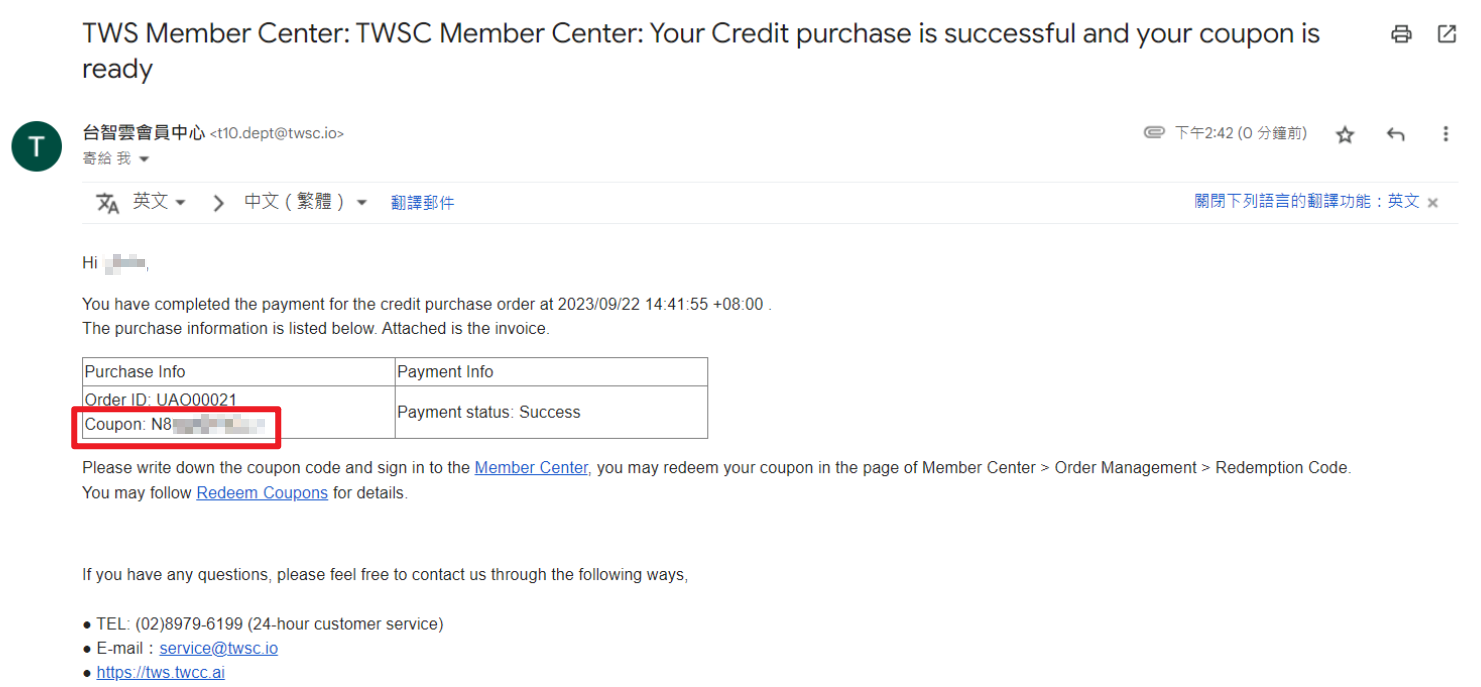Turn off translation for 英文 link

click(x=1307, y=201)
